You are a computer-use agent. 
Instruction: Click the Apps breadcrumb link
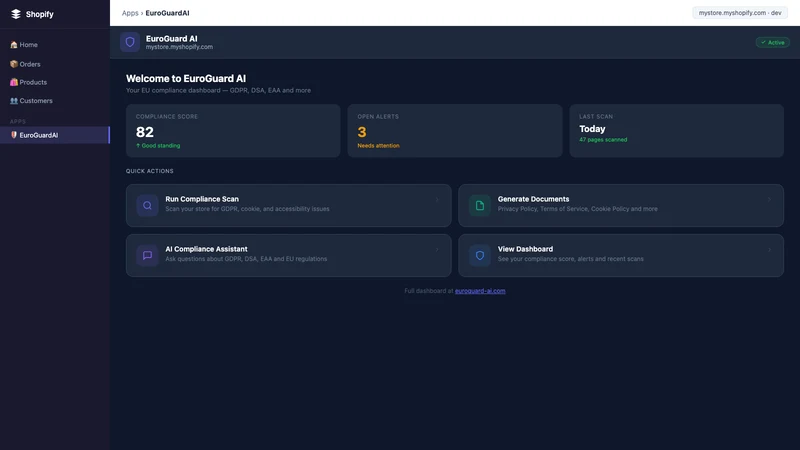[130, 13]
